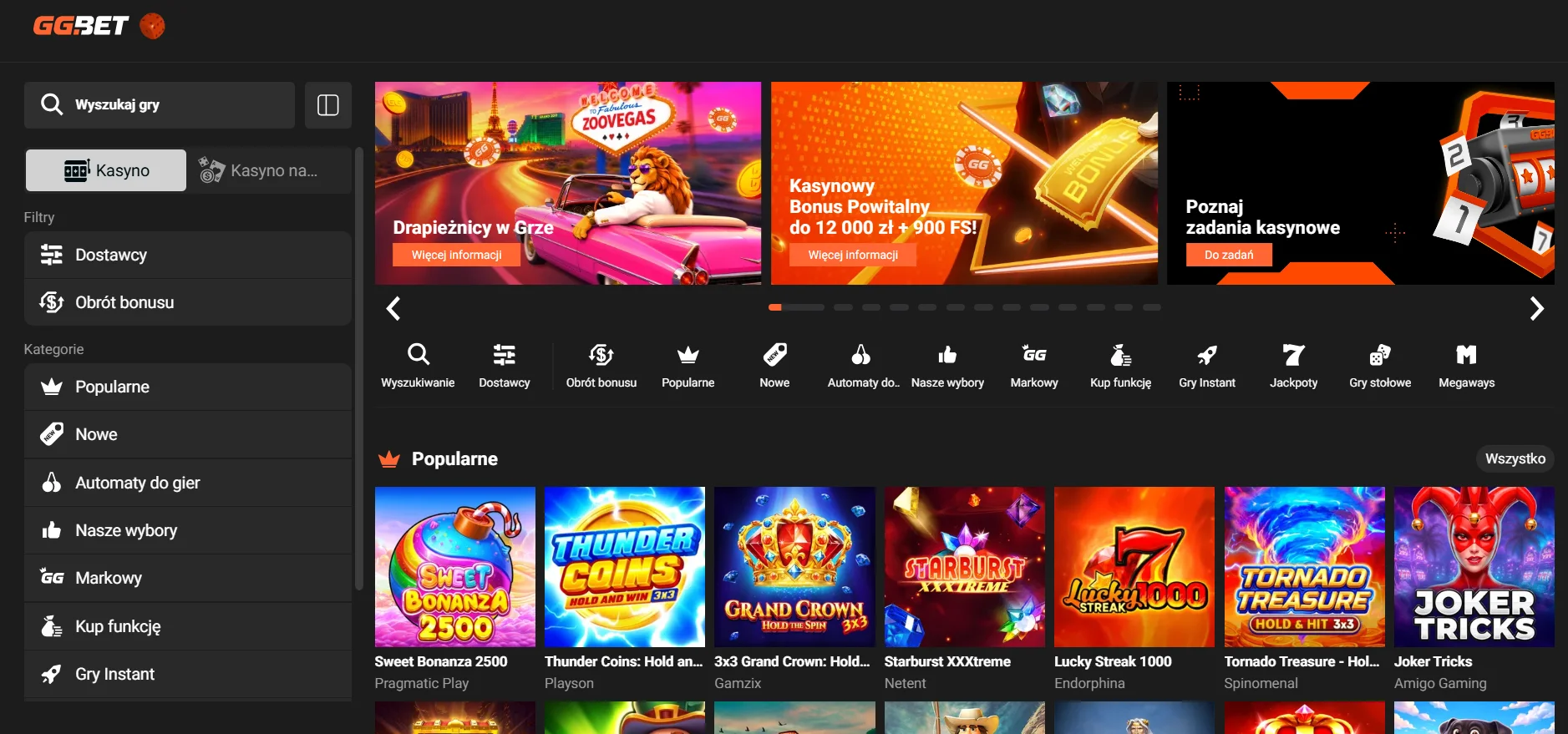Open Nasze wybory in sidebar
This screenshot has height=734, width=1568.
(x=188, y=530)
